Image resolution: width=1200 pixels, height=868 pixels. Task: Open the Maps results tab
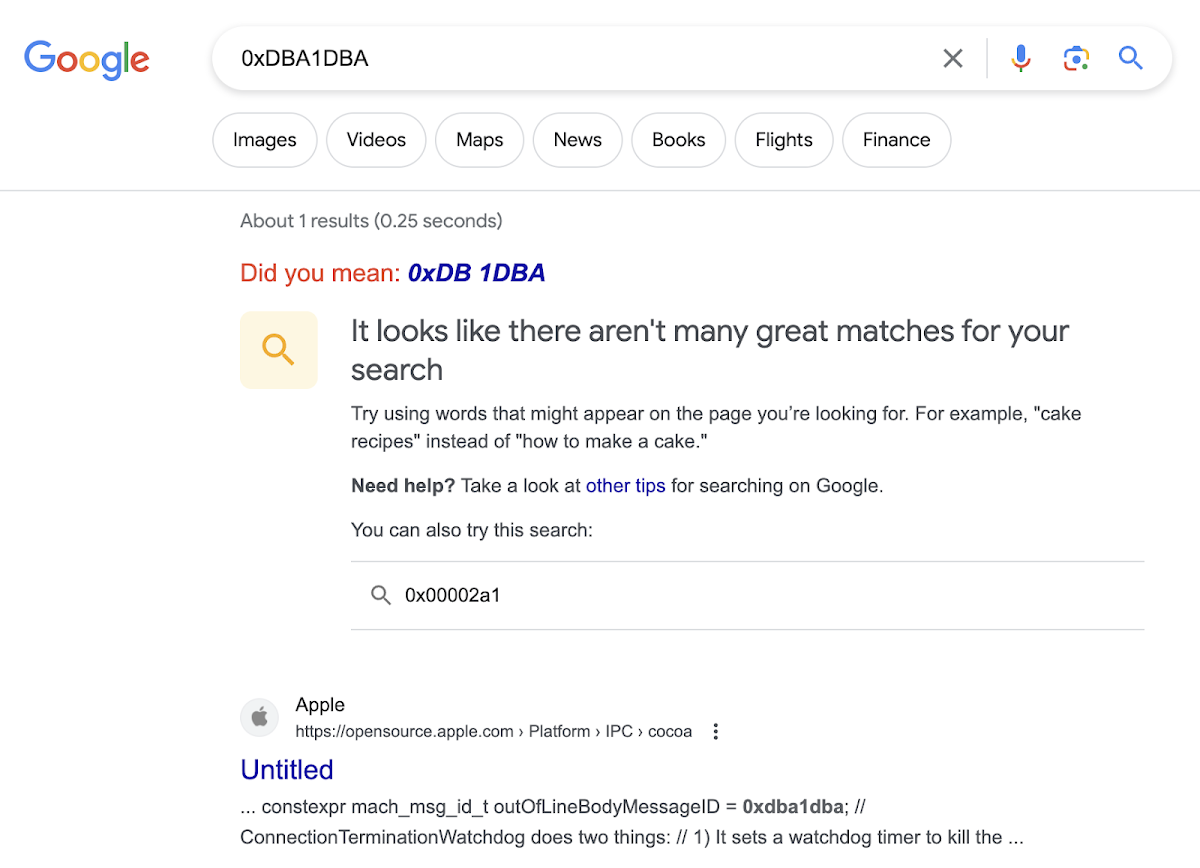click(479, 140)
